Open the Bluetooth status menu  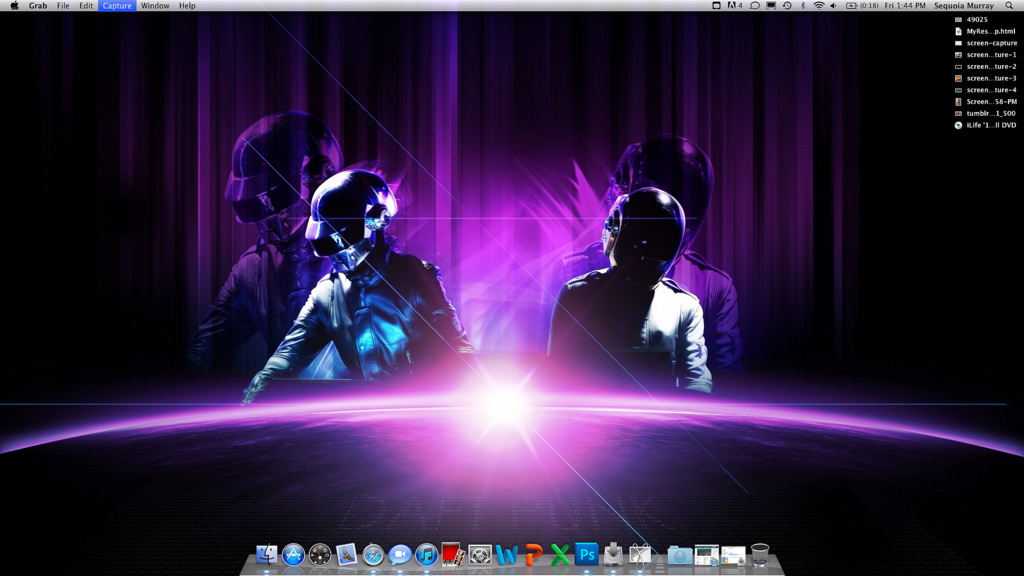(x=803, y=5)
